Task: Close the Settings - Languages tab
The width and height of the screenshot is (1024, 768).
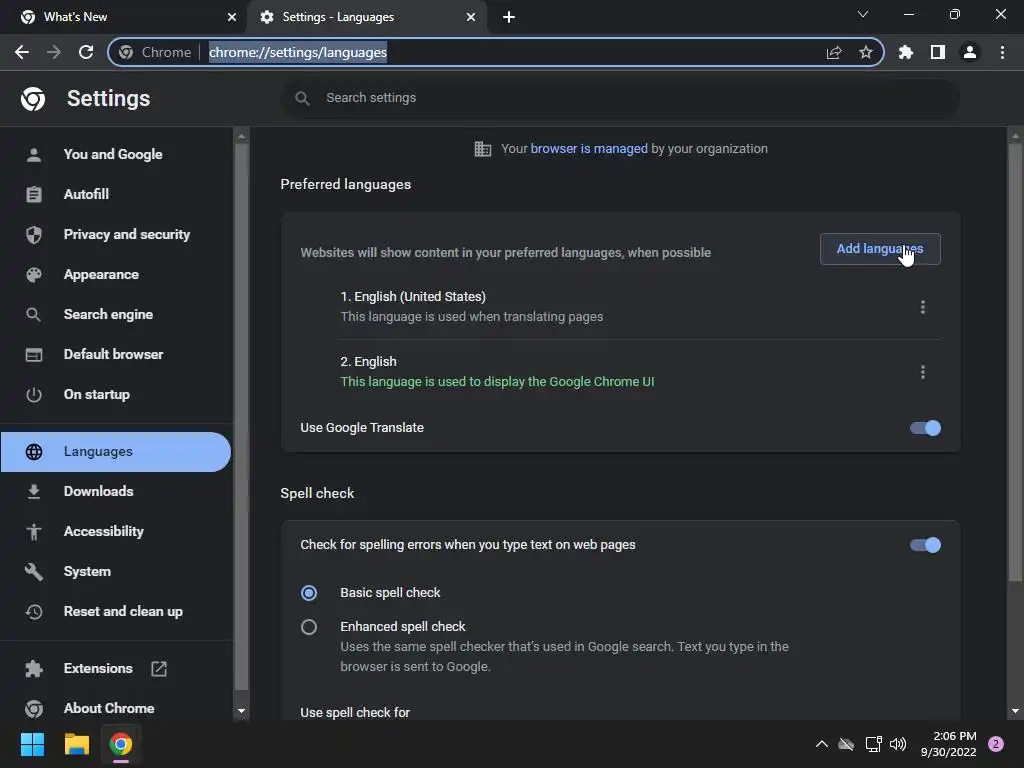Action: 471,17
